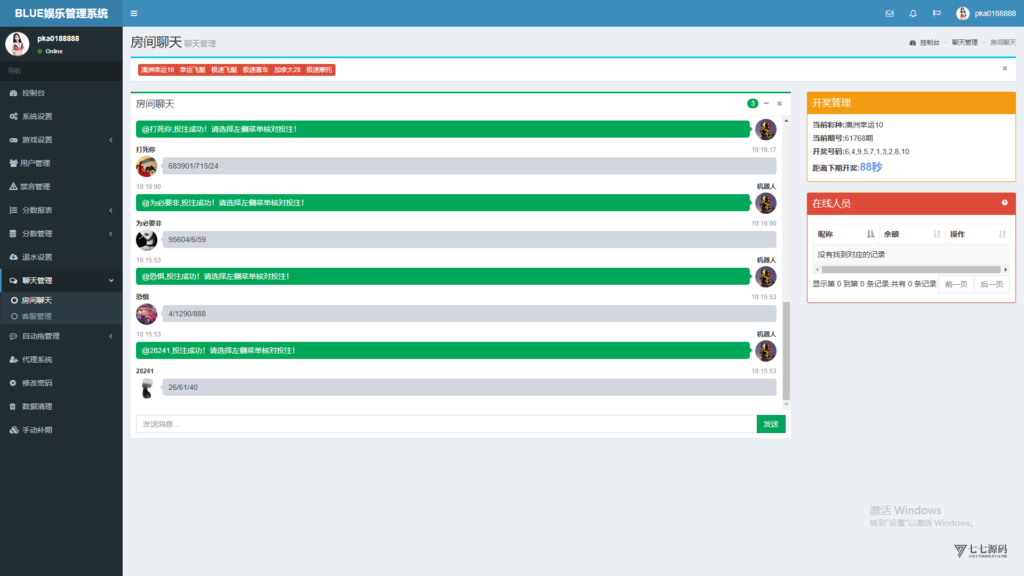Image resolution: width=1024 pixels, height=576 pixels.
Task: Toggle the sidebar with the hamburger icon
Action: click(x=134, y=13)
